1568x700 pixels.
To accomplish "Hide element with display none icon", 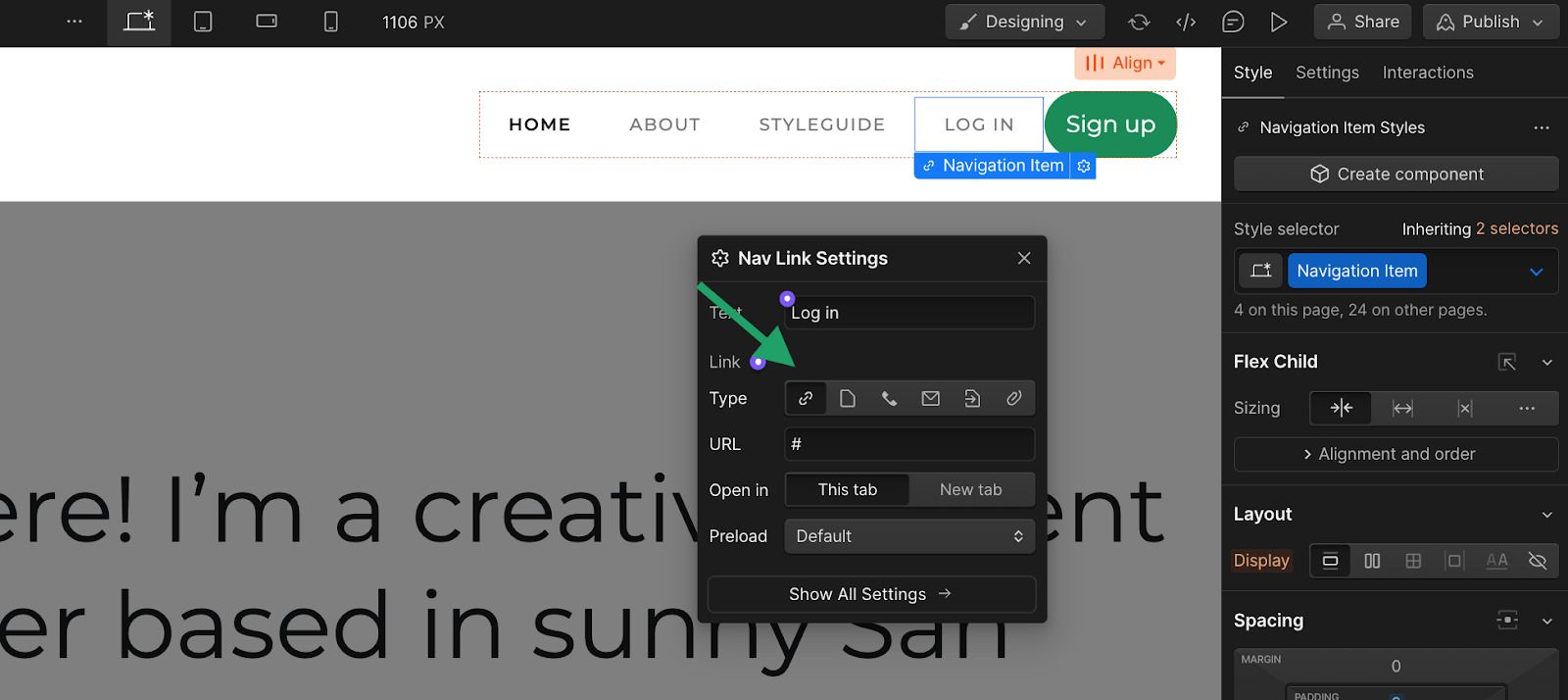I will pyautogui.click(x=1537, y=561).
